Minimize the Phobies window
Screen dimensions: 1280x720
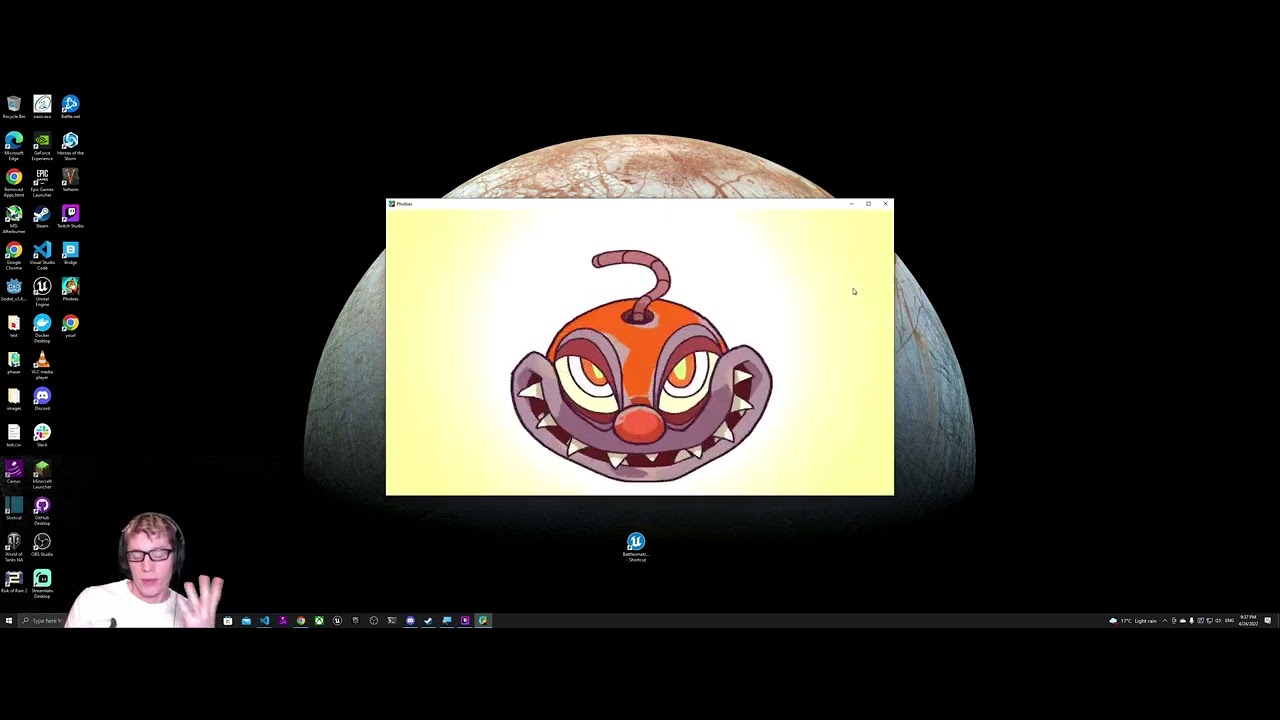click(851, 204)
